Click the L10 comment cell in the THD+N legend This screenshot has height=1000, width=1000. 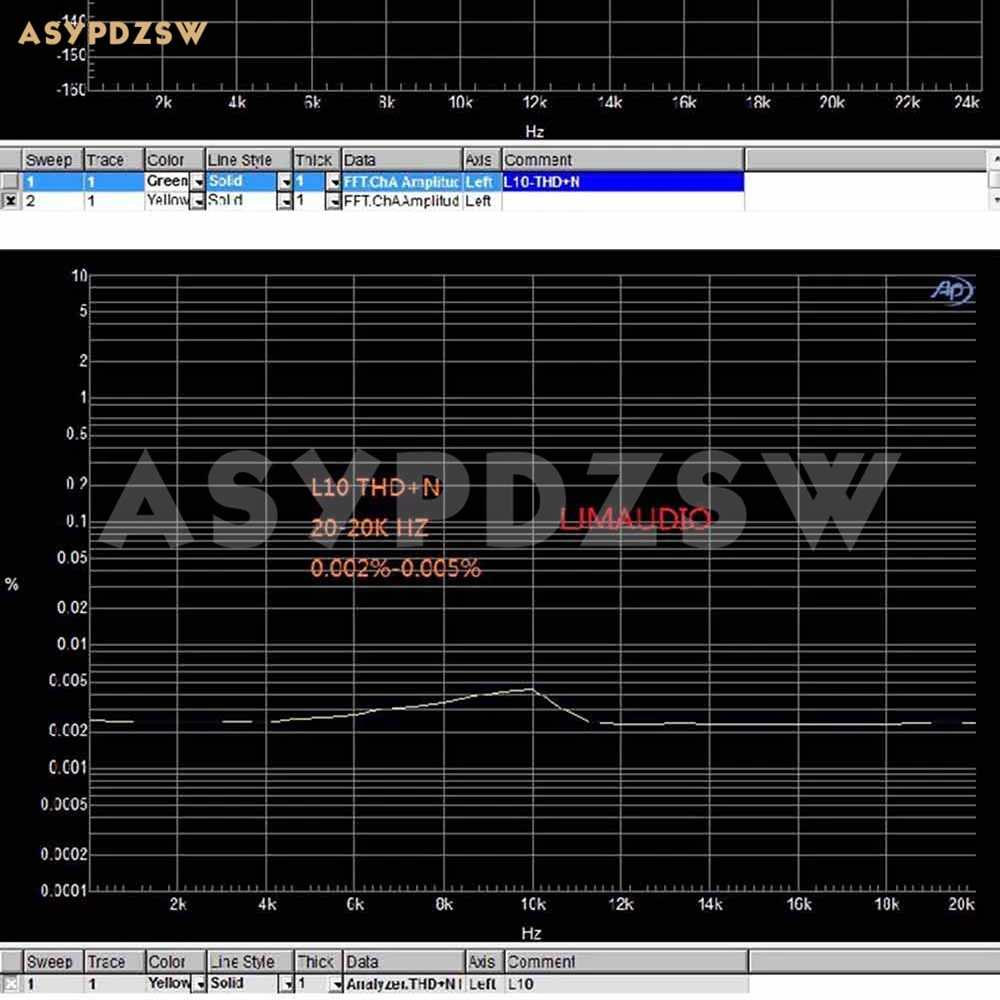(x=626, y=984)
